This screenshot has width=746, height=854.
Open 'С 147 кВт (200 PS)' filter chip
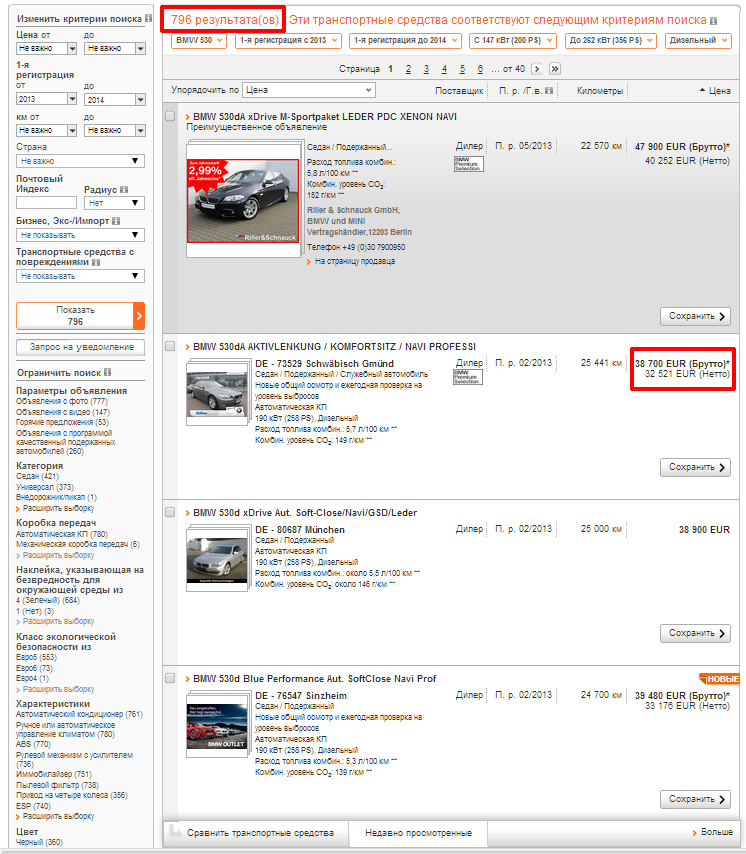coord(513,41)
